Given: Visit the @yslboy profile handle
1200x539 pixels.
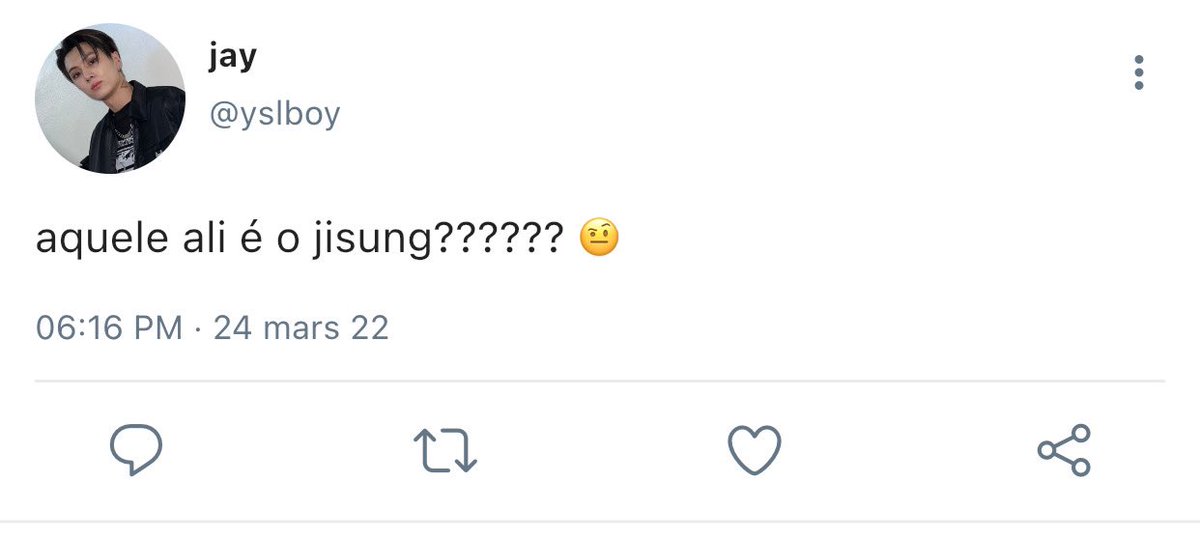Looking at the screenshot, I should point(274,114).
